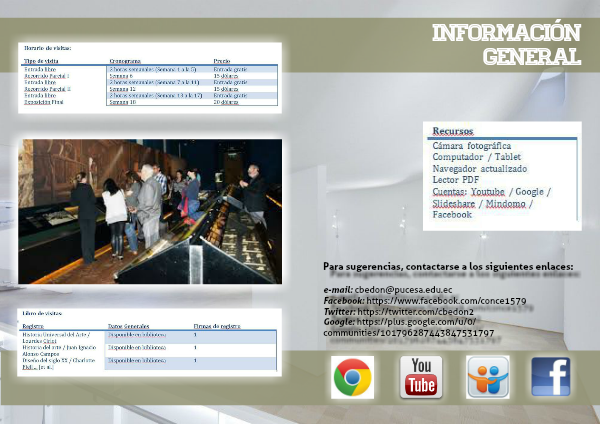Screen dimensions: 600x424
Task: Click the Firmas de registro column header
Action: [x=218, y=326]
